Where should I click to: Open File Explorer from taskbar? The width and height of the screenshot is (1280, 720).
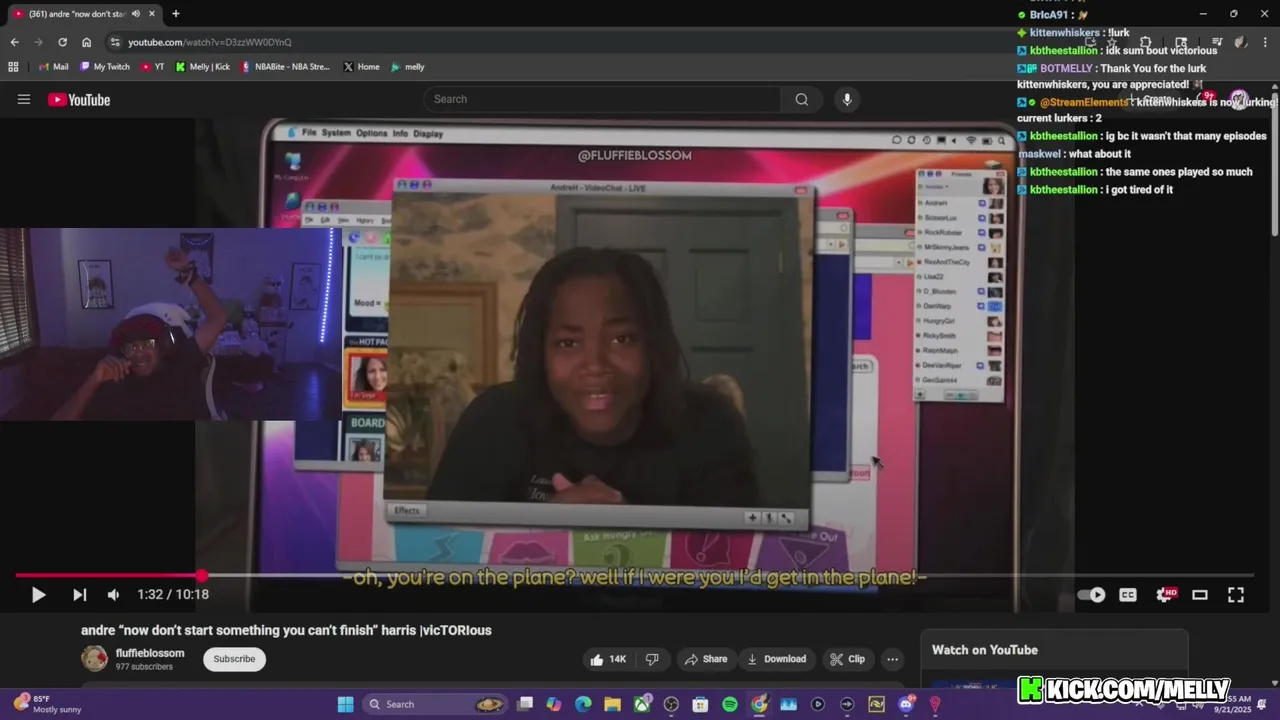pos(612,704)
